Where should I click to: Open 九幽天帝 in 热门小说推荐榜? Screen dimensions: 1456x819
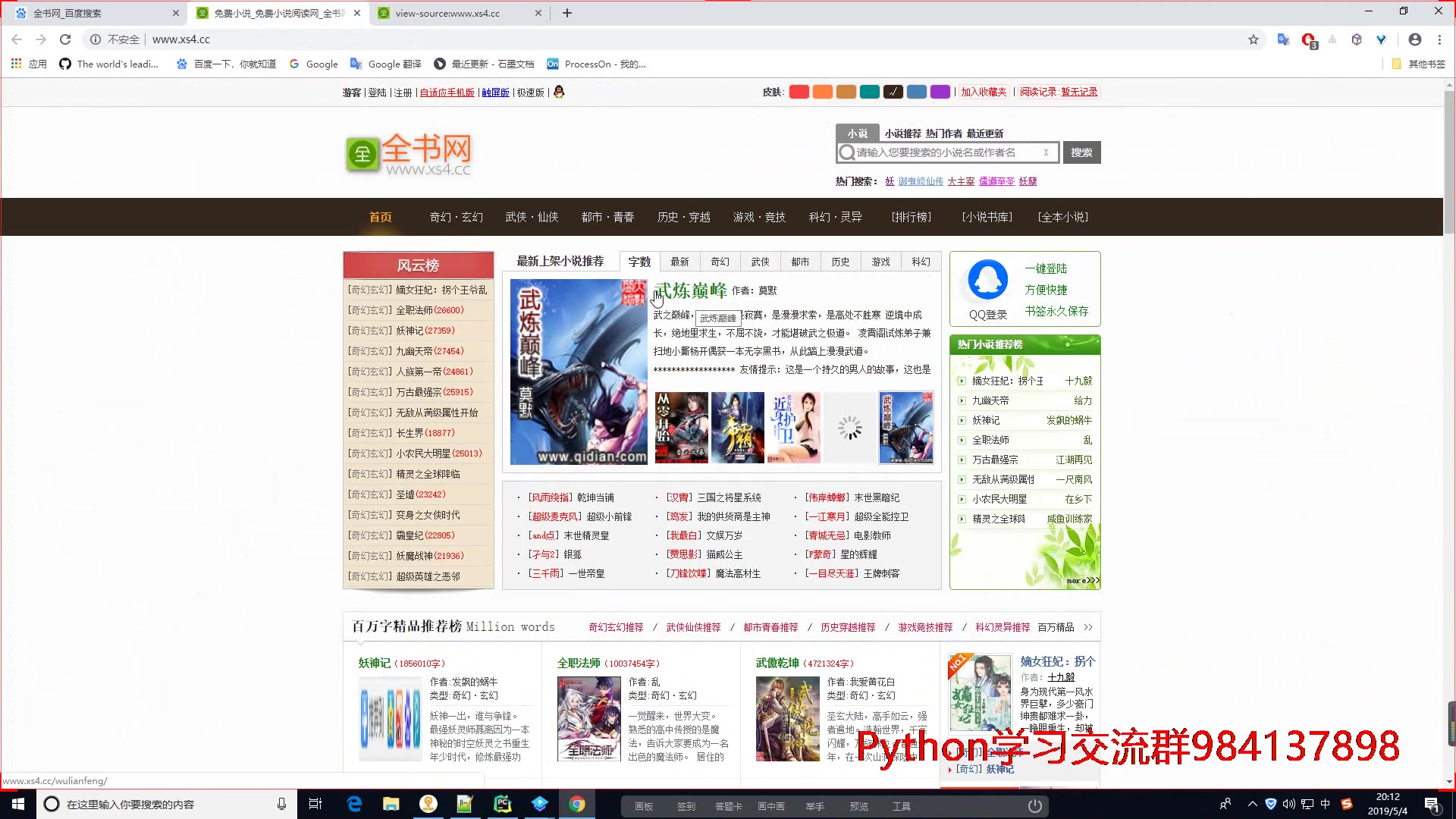[x=990, y=400]
